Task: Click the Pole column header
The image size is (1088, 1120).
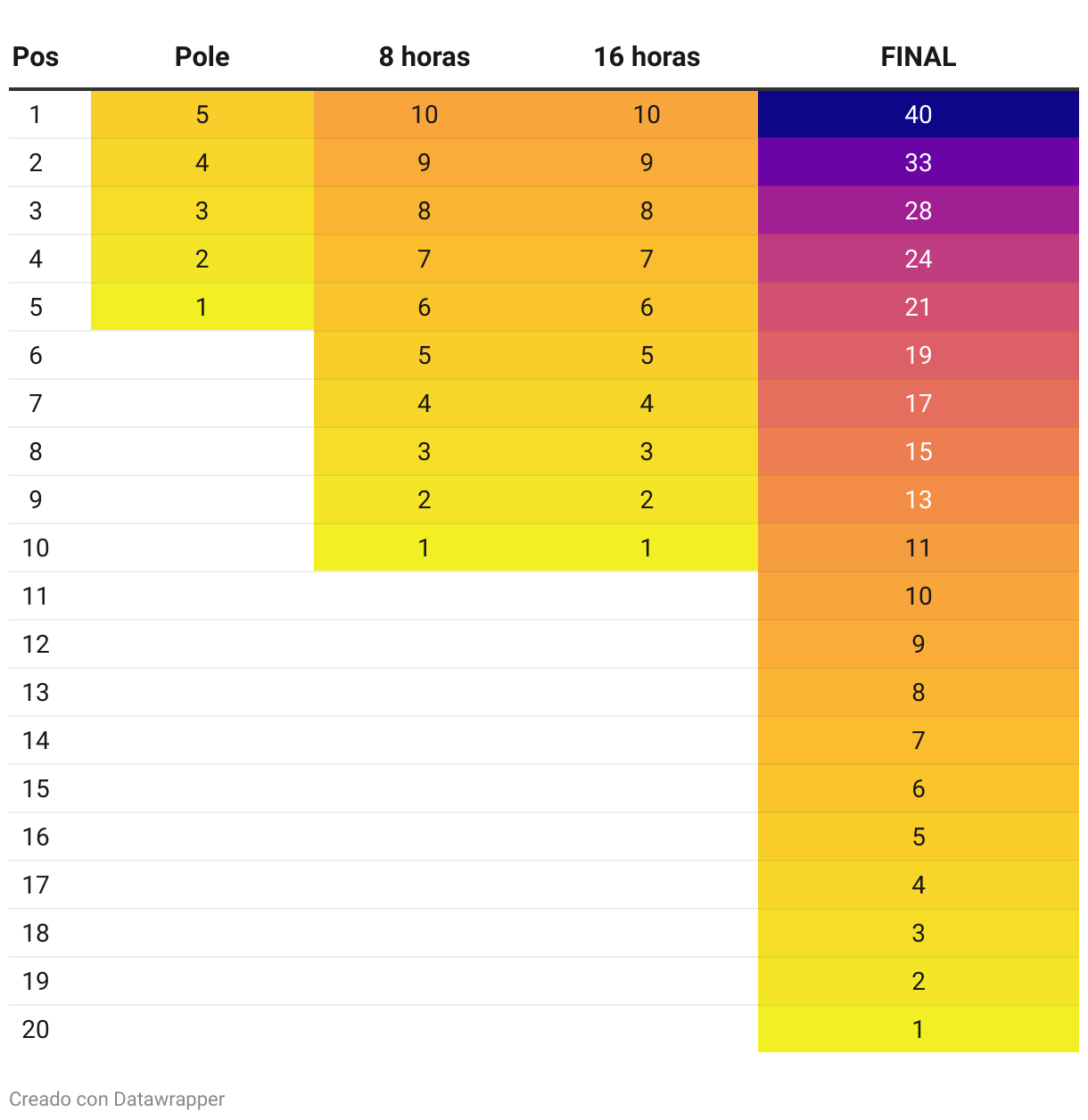Action: coord(202,57)
